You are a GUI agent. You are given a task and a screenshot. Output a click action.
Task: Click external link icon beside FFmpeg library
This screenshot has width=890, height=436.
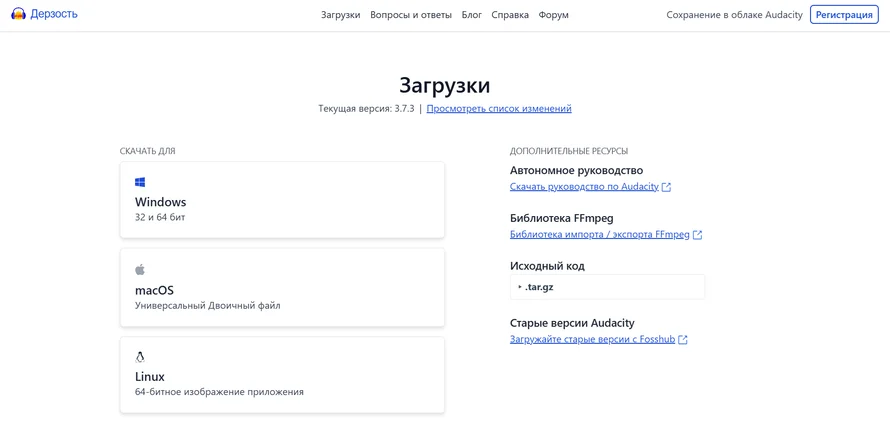(x=698, y=234)
